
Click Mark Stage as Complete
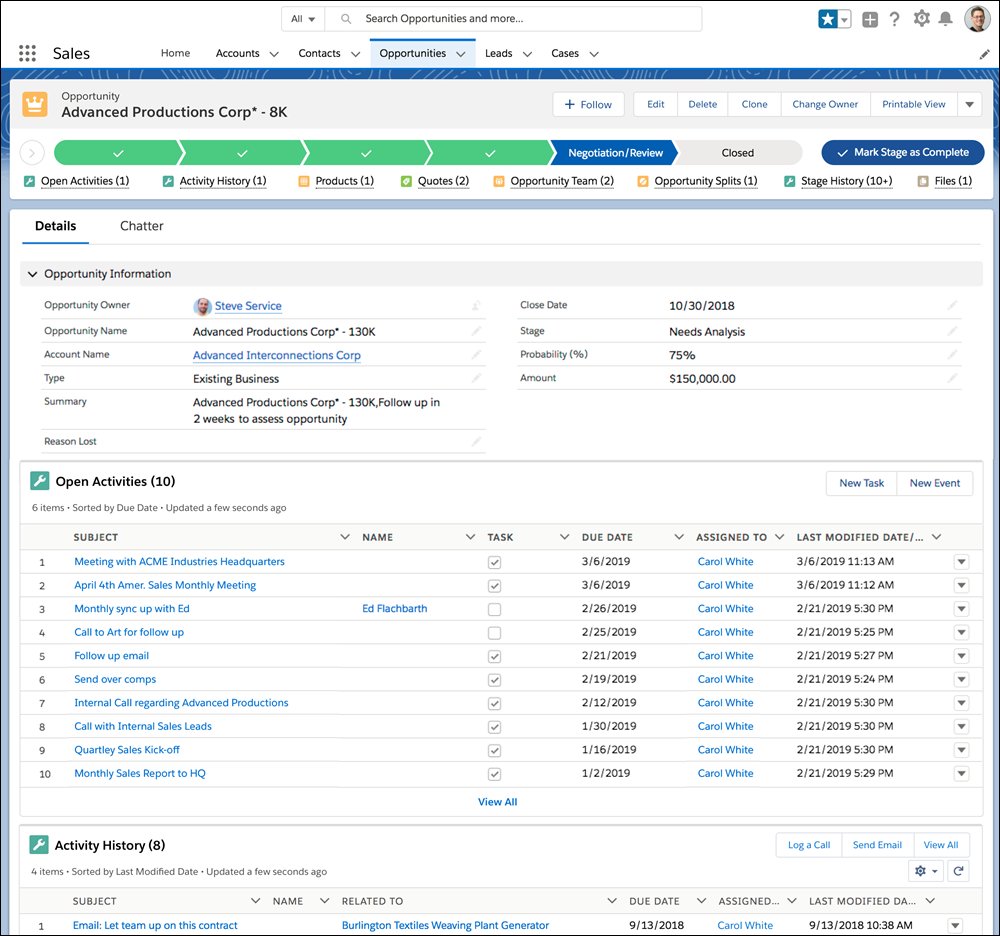point(903,152)
